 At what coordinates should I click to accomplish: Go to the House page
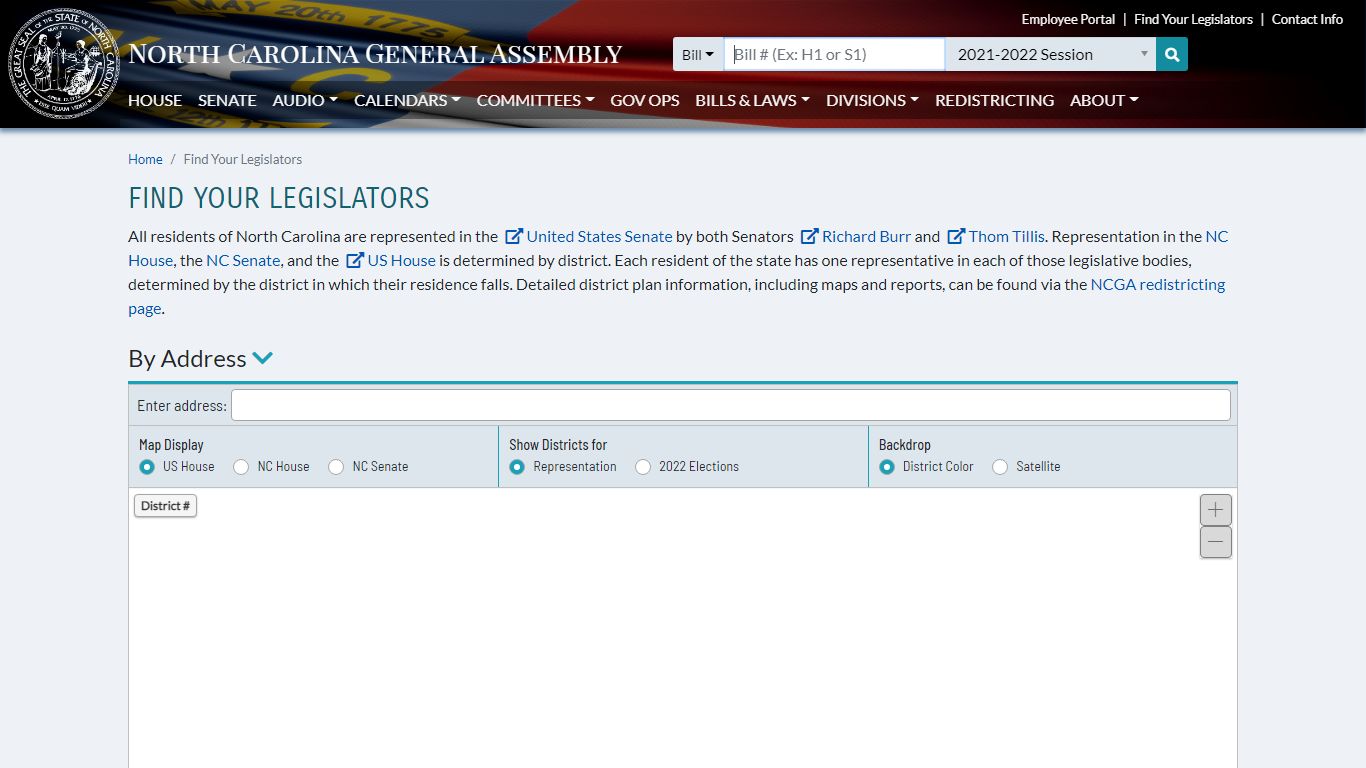pos(155,100)
